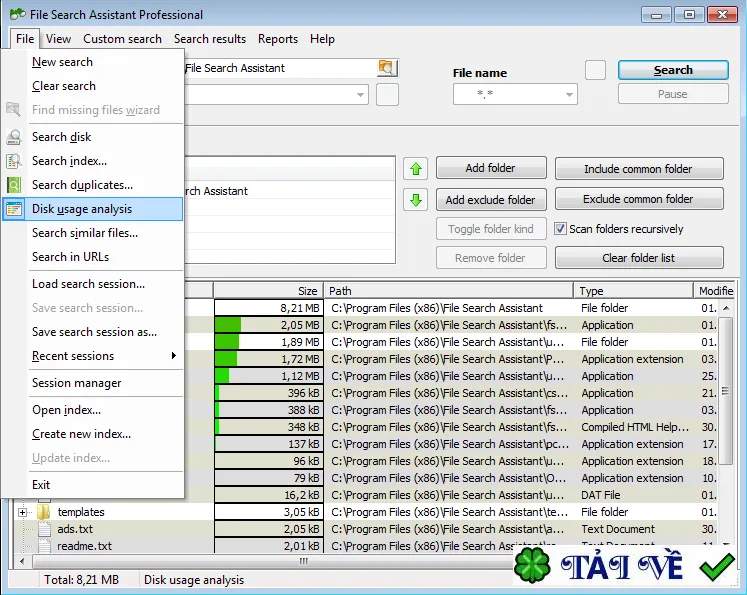The height and width of the screenshot is (595, 747).
Task: Click the Add exclude folder button
Action: click(x=491, y=200)
